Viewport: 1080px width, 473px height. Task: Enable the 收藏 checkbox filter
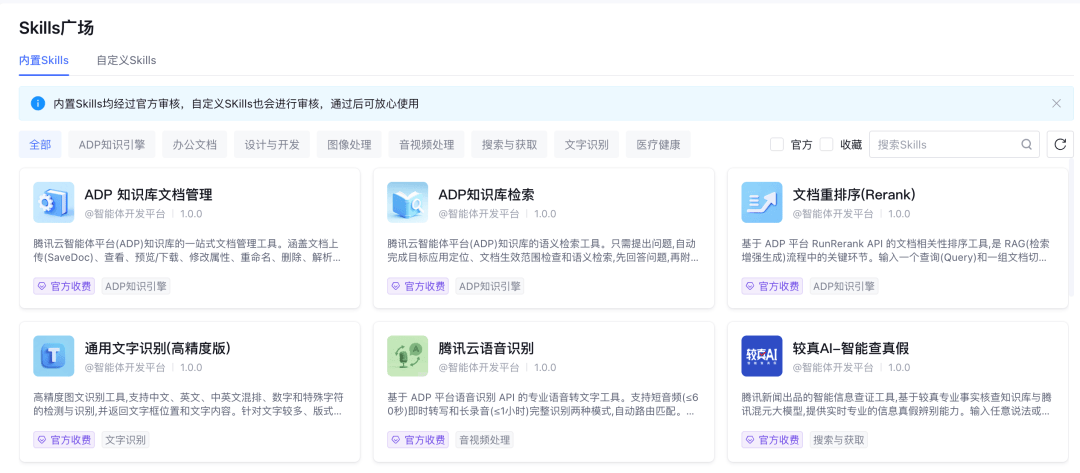click(827, 145)
